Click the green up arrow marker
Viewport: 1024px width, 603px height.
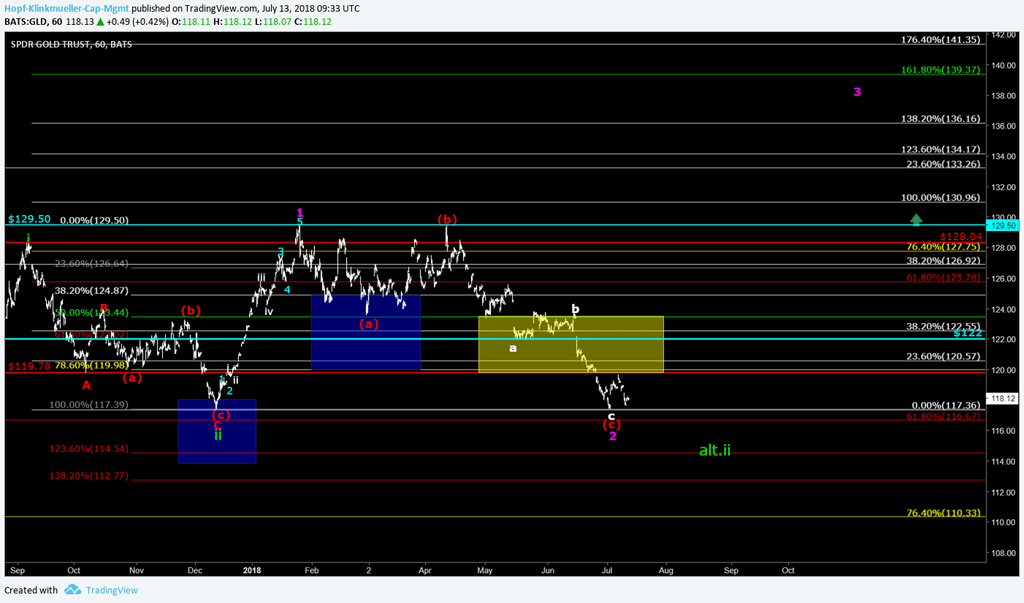click(917, 219)
